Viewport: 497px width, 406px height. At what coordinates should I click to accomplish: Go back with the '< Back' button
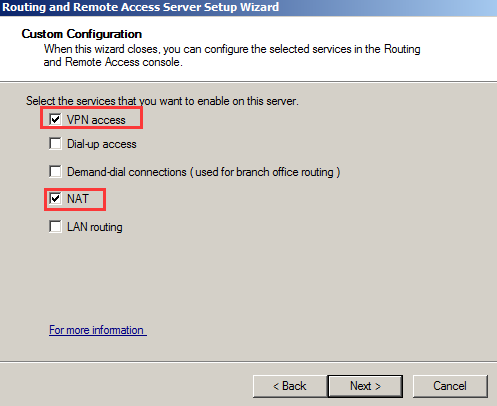(x=290, y=386)
